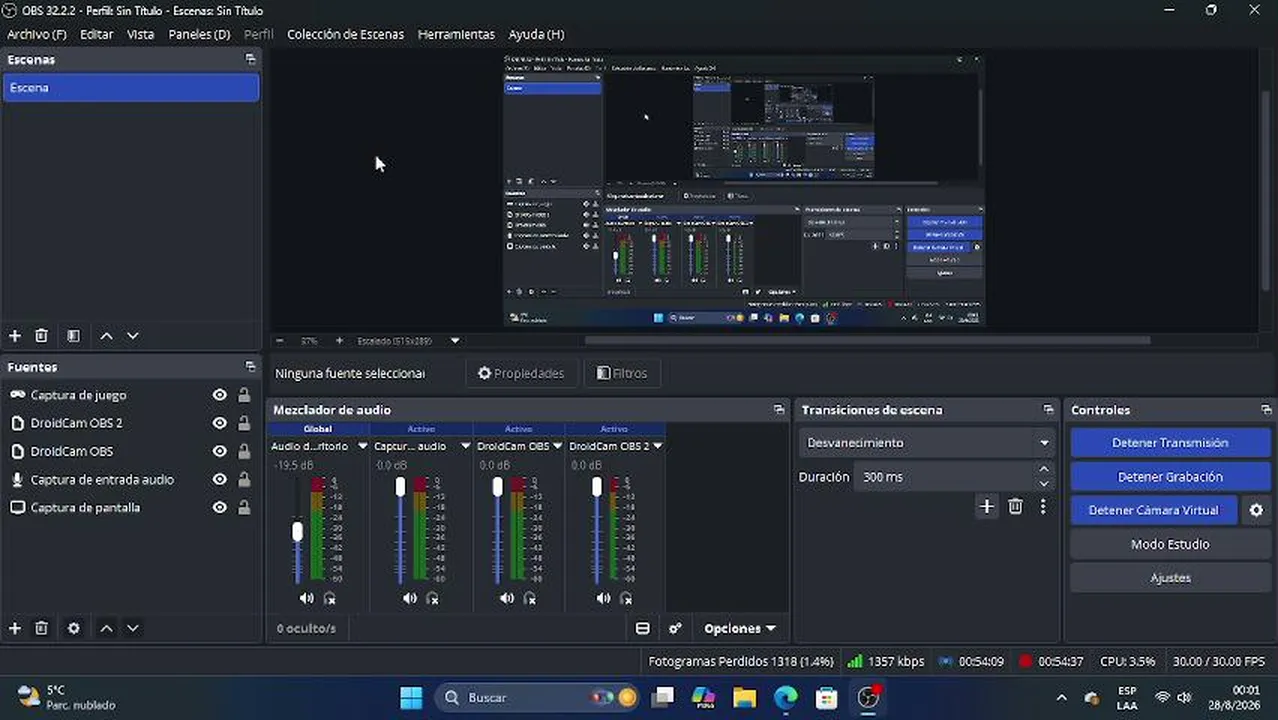1278x720 pixels.
Task: Unlock the Captura de juego source
Action: pyautogui.click(x=244, y=395)
